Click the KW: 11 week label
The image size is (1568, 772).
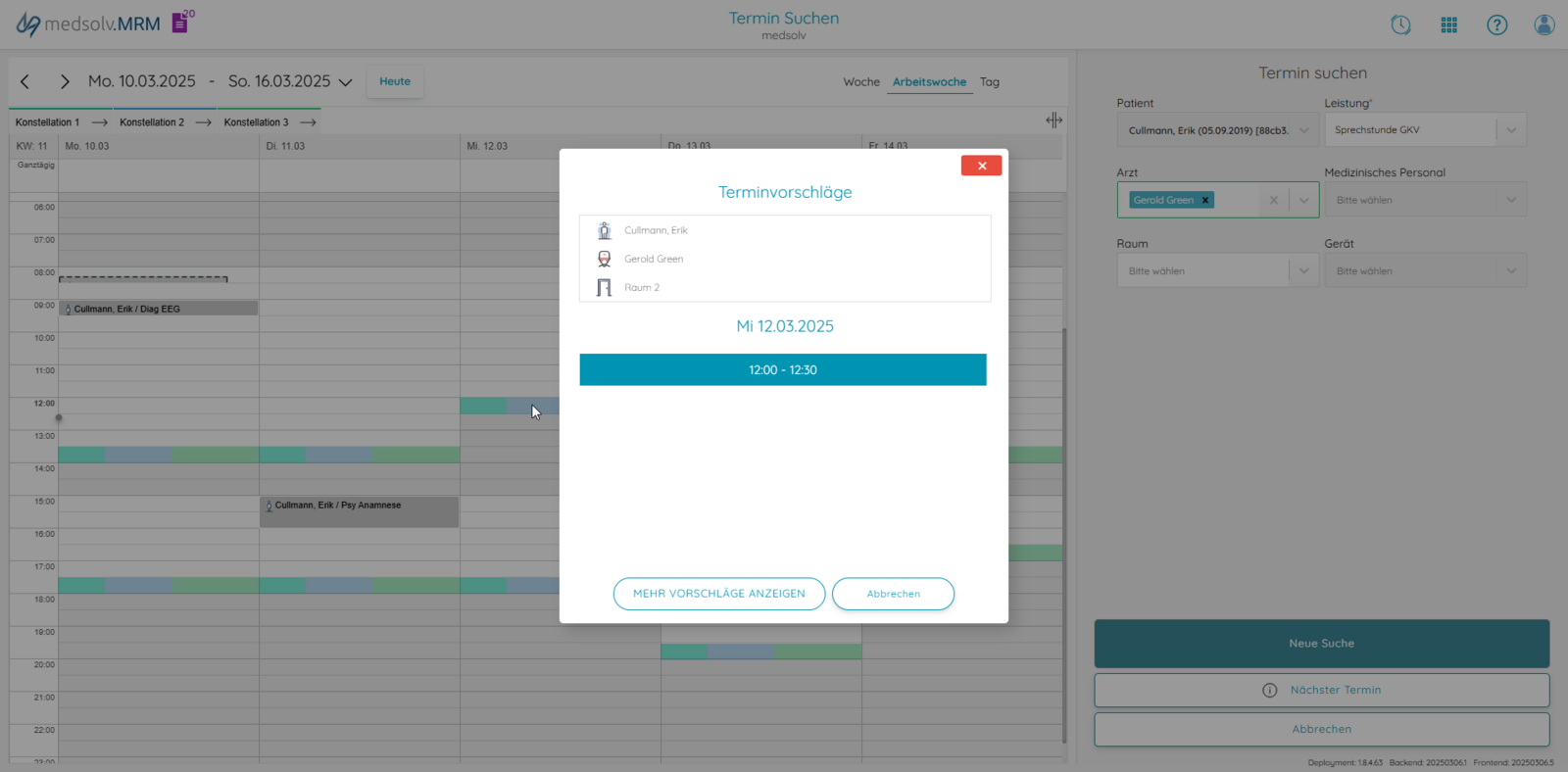[x=31, y=146]
